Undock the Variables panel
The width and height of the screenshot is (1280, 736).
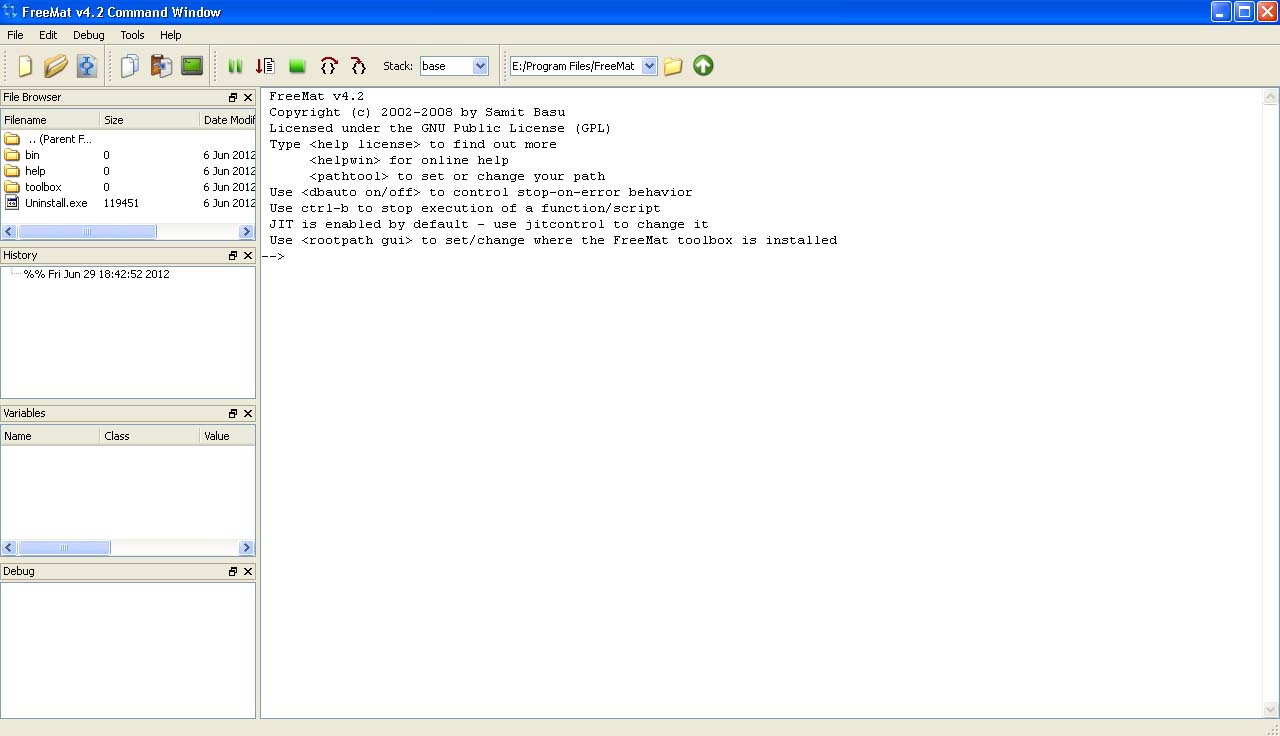233,413
